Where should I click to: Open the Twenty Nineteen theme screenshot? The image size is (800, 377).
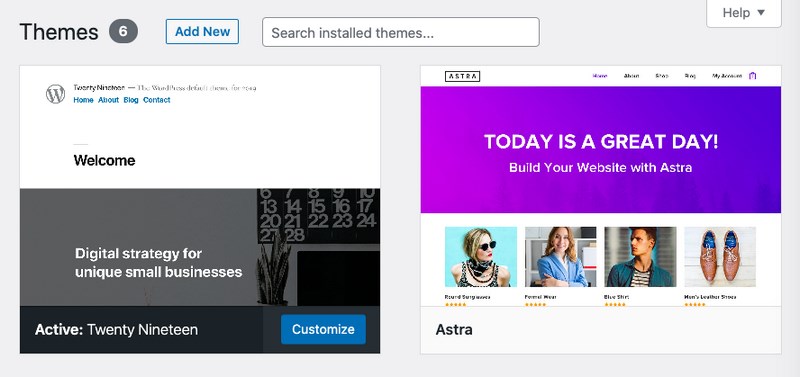click(200, 186)
